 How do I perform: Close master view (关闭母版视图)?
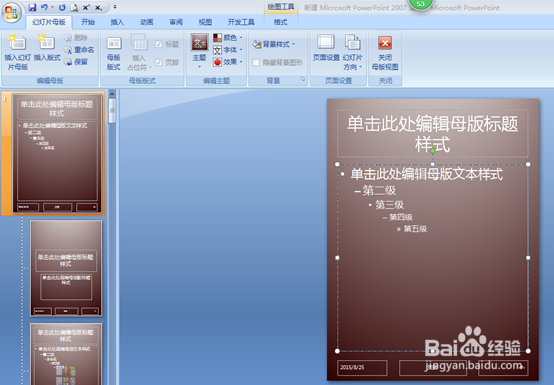[x=385, y=53]
